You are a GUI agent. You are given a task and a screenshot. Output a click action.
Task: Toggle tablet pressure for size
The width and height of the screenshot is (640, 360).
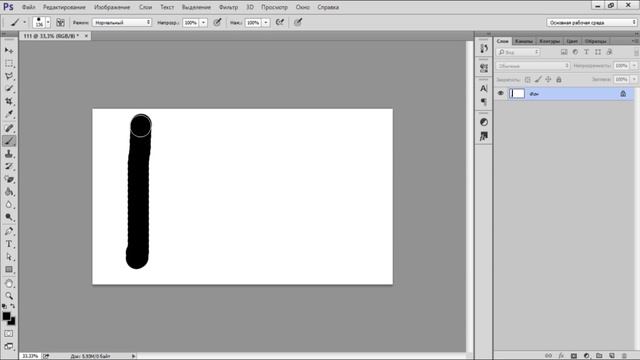[x=298, y=22]
